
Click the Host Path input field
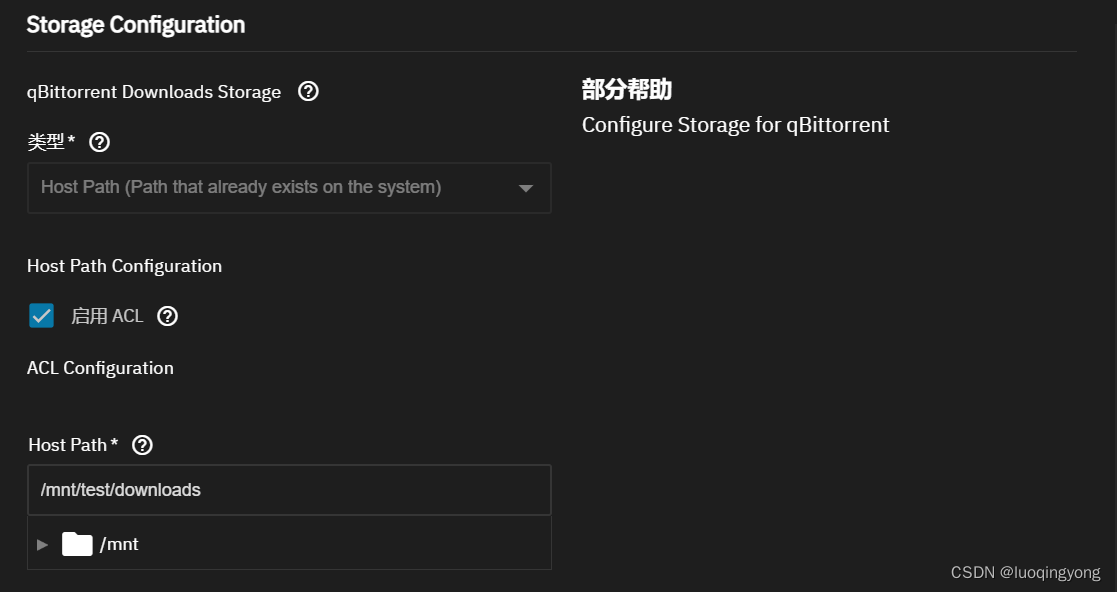(289, 490)
